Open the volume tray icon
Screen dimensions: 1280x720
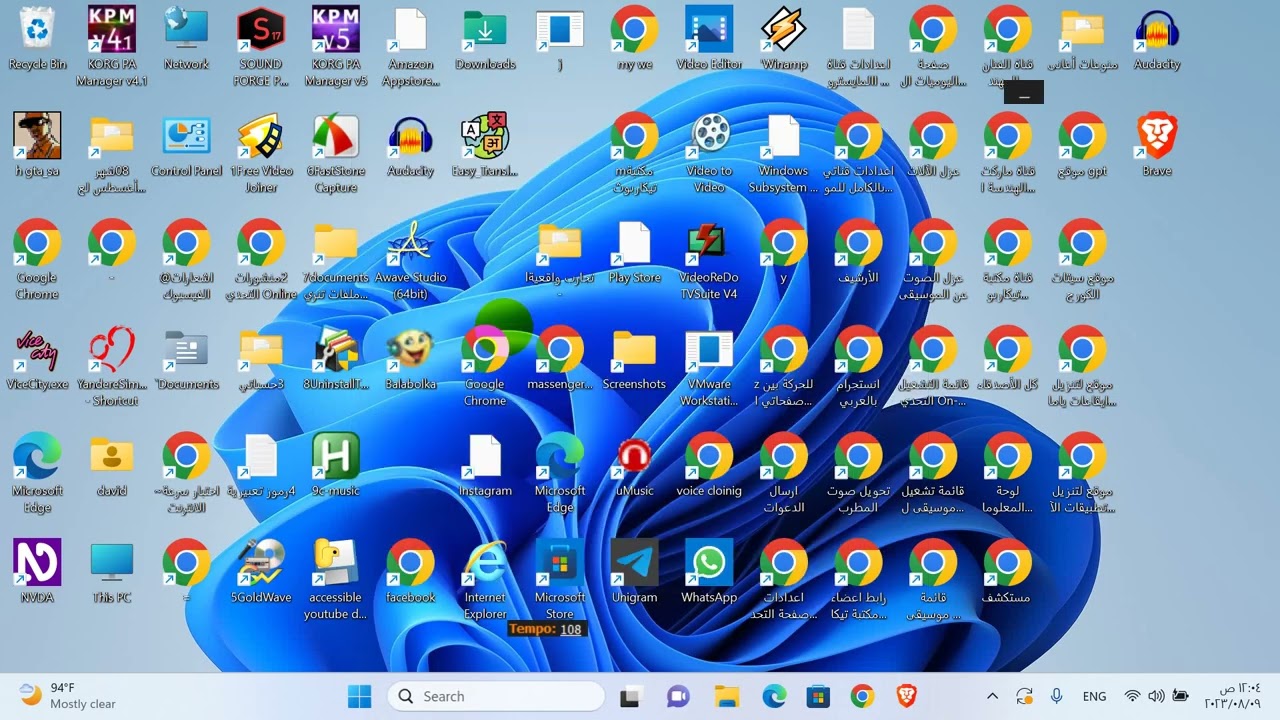click(1156, 696)
